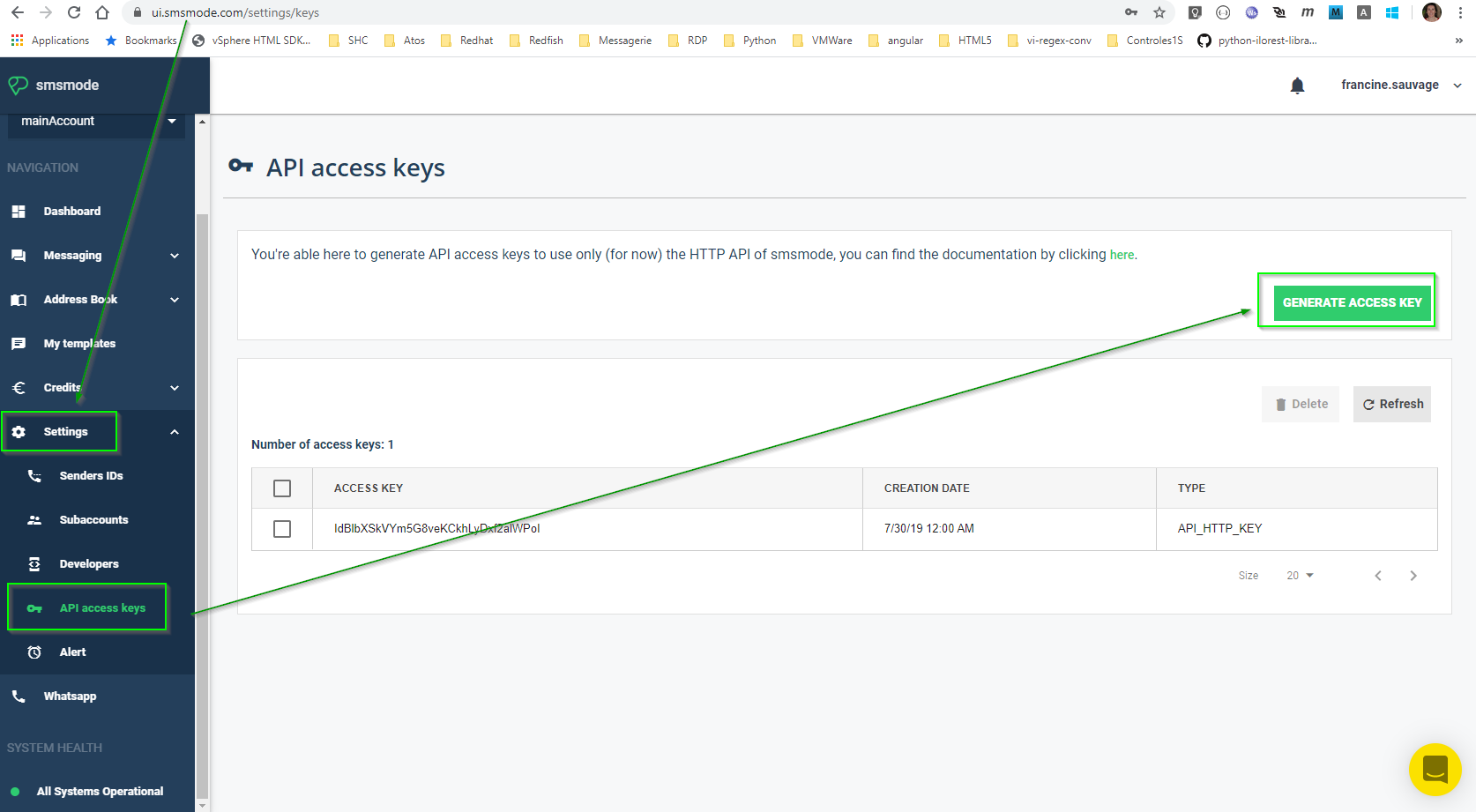The image size is (1476, 812).
Task: Tick the select-all checkbox in table header
Action: point(282,488)
